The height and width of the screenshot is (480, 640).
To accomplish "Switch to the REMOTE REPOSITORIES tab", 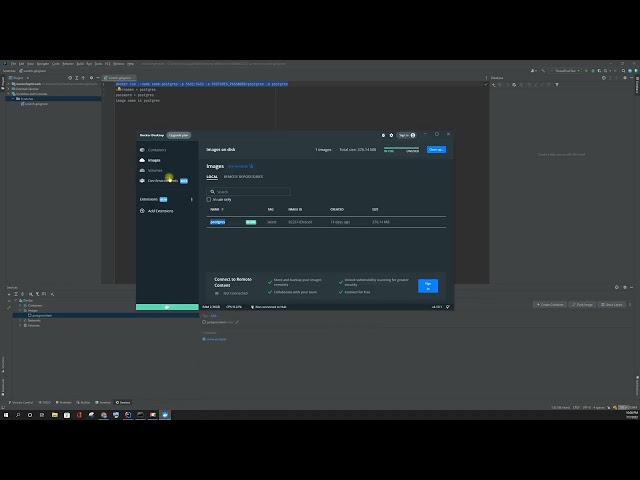I will 243,177.
